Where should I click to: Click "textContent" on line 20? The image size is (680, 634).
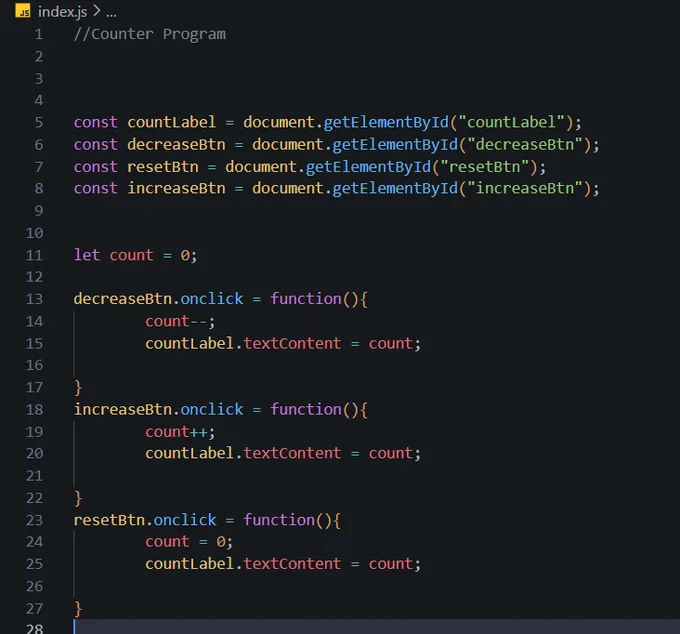[292, 454]
